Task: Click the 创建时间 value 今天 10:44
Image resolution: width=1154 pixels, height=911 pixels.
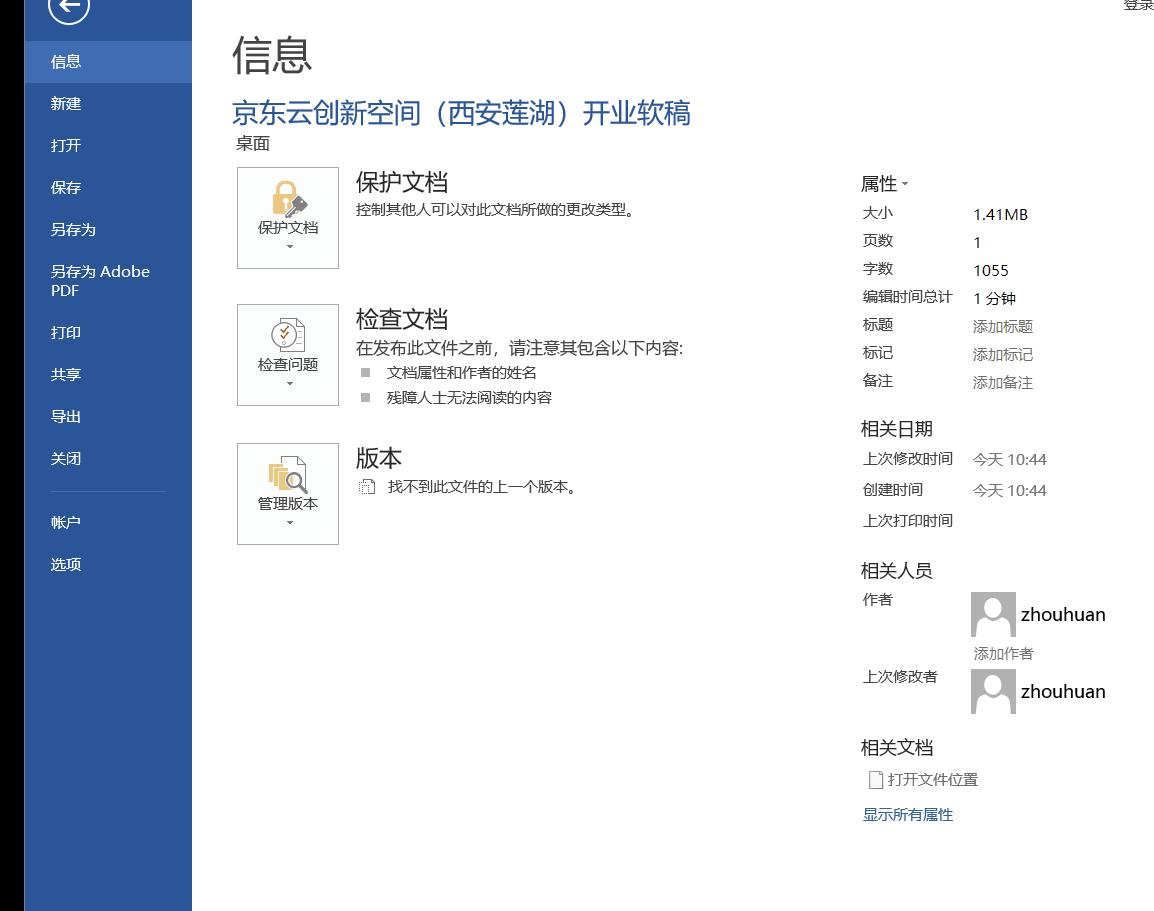Action: click(1010, 490)
